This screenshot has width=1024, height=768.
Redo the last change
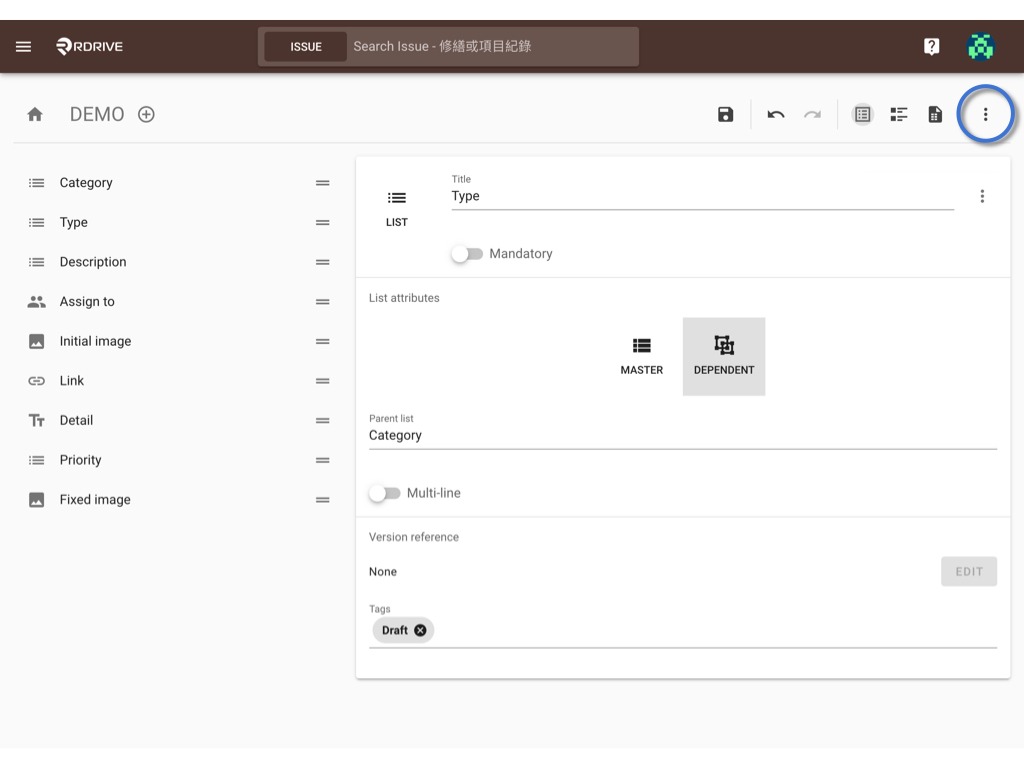pyautogui.click(x=812, y=114)
